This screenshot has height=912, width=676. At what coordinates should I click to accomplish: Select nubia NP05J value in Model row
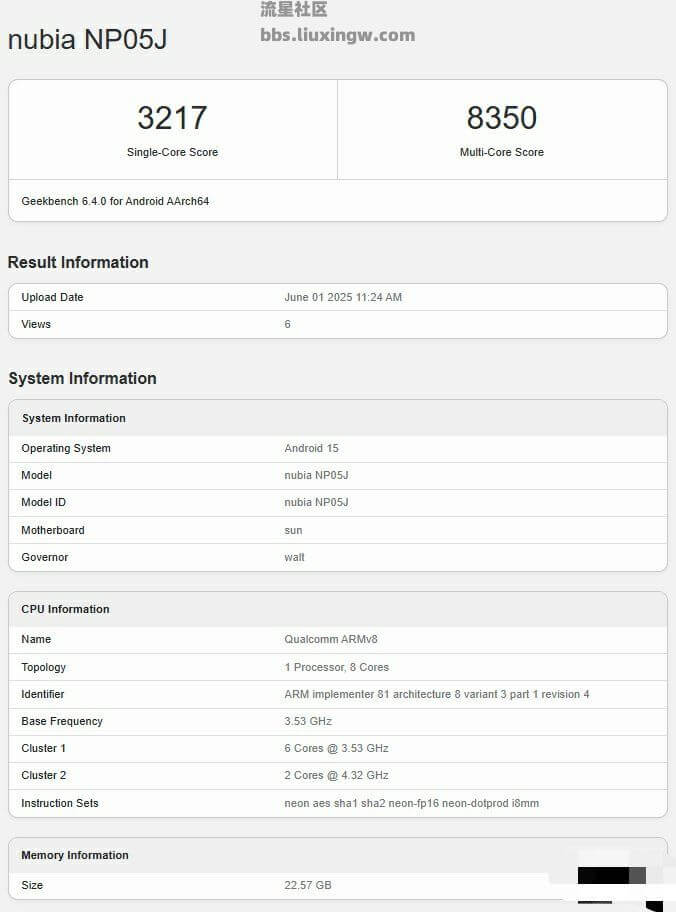[316, 475]
